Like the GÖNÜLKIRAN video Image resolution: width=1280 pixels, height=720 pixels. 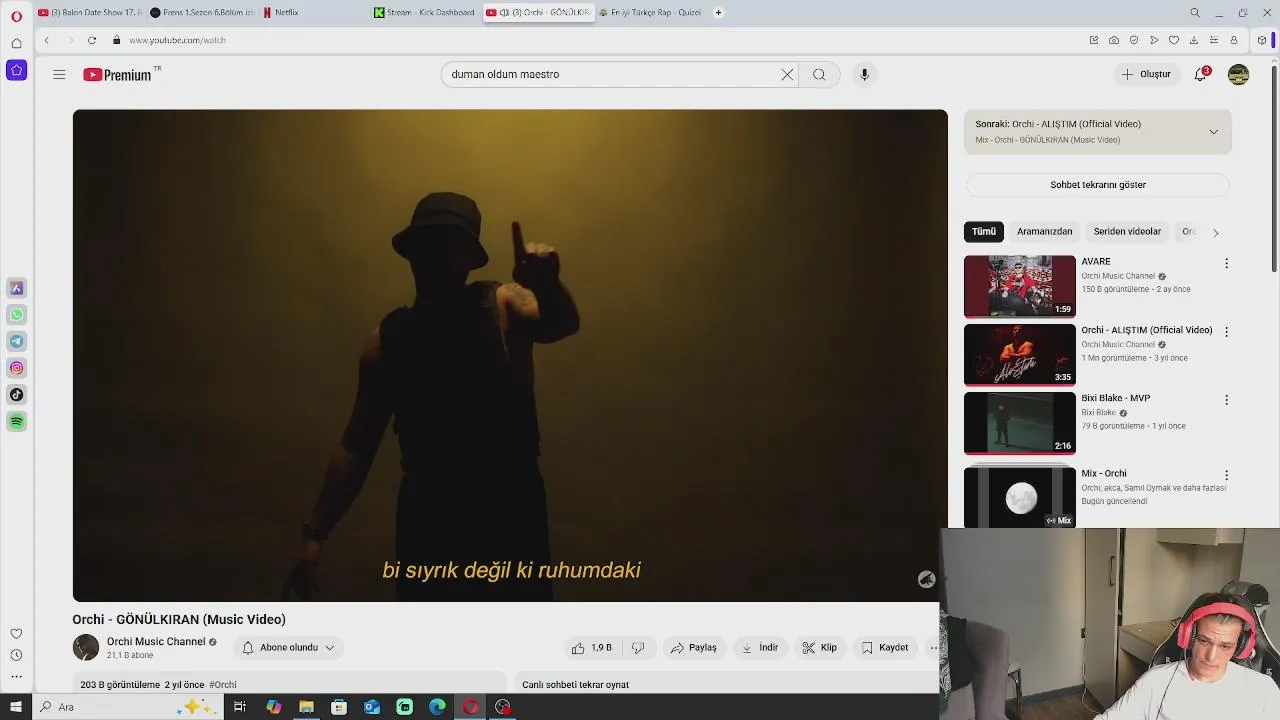(x=591, y=648)
